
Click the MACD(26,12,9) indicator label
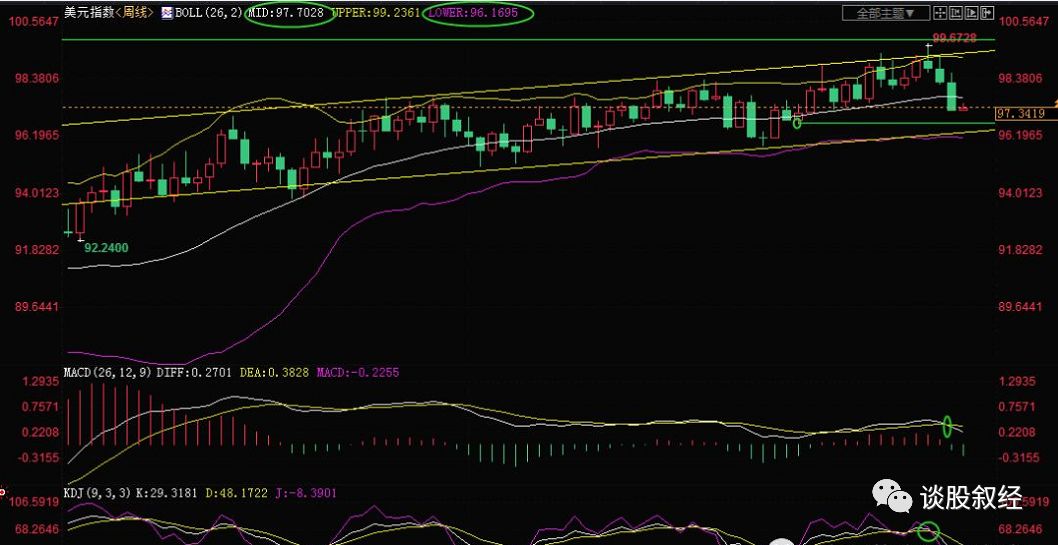[109, 372]
